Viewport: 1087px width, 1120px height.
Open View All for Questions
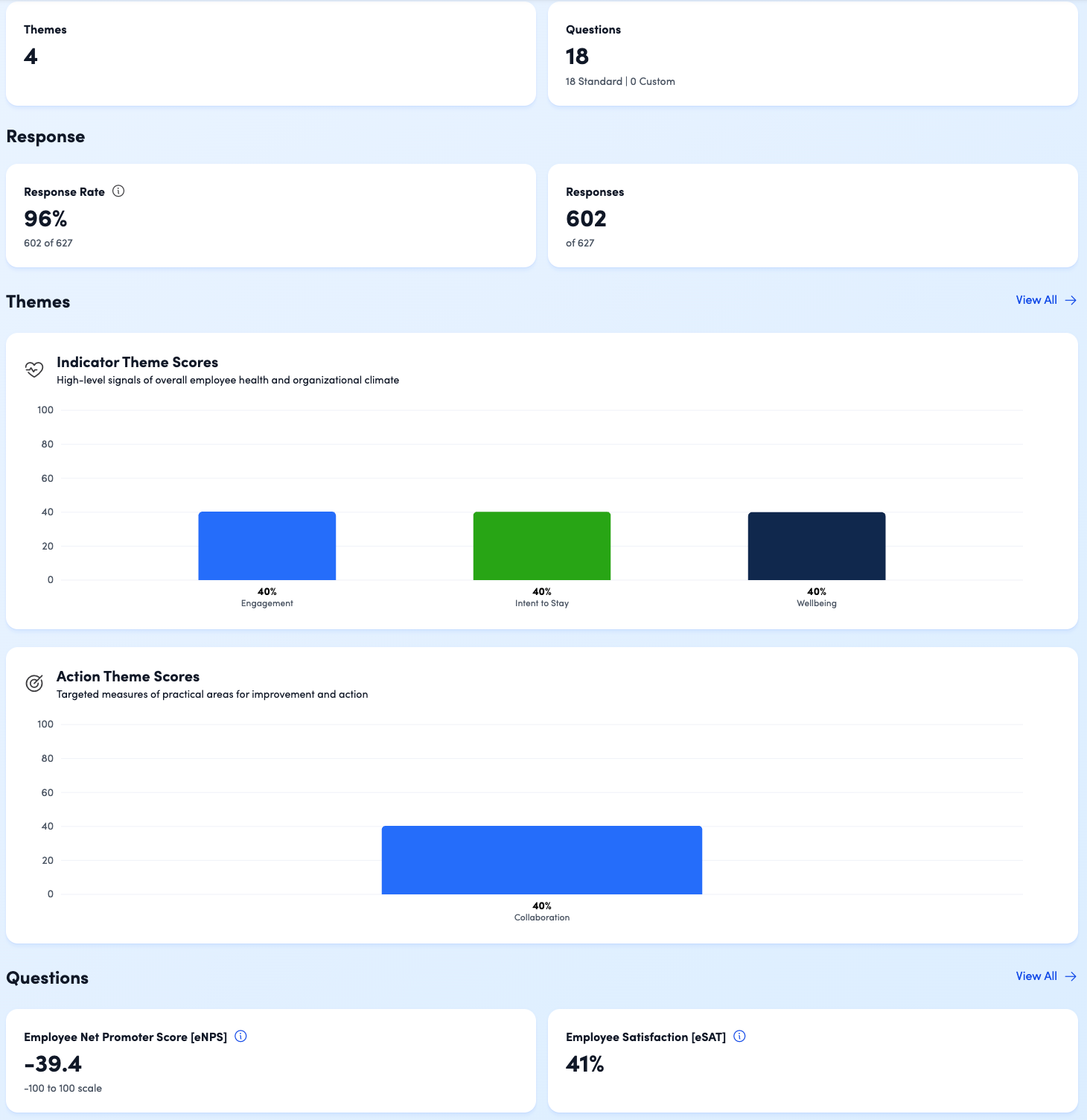[x=1036, y=976]
